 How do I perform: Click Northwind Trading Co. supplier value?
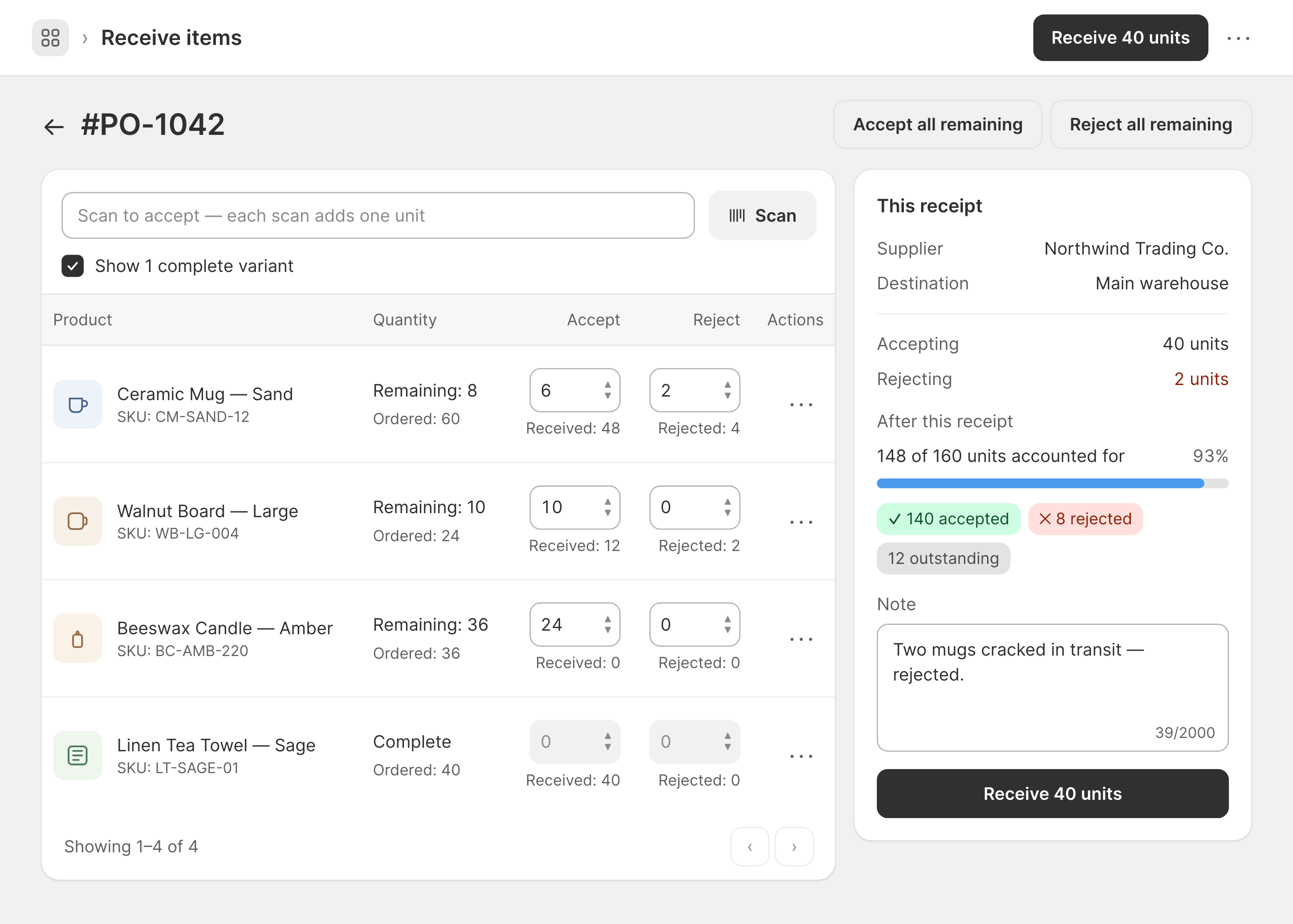click(x=1136, y=249)
